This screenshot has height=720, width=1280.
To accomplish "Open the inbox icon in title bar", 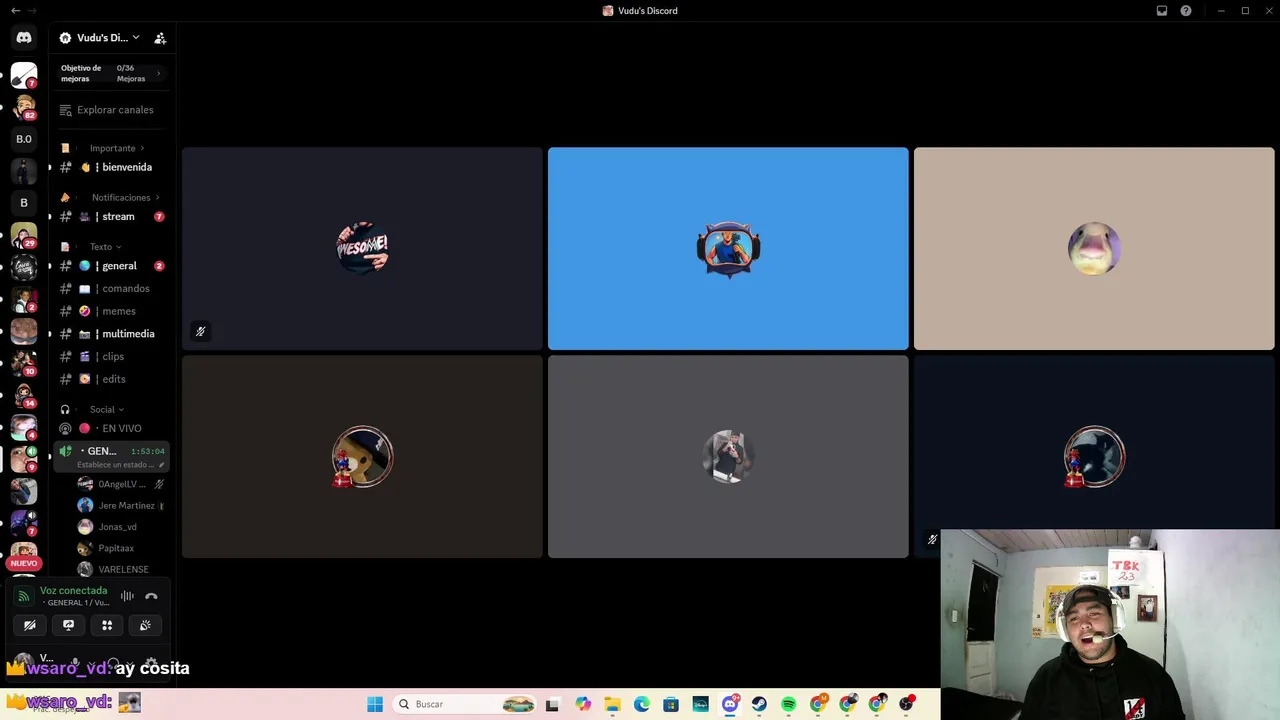I will (1162, 11).
